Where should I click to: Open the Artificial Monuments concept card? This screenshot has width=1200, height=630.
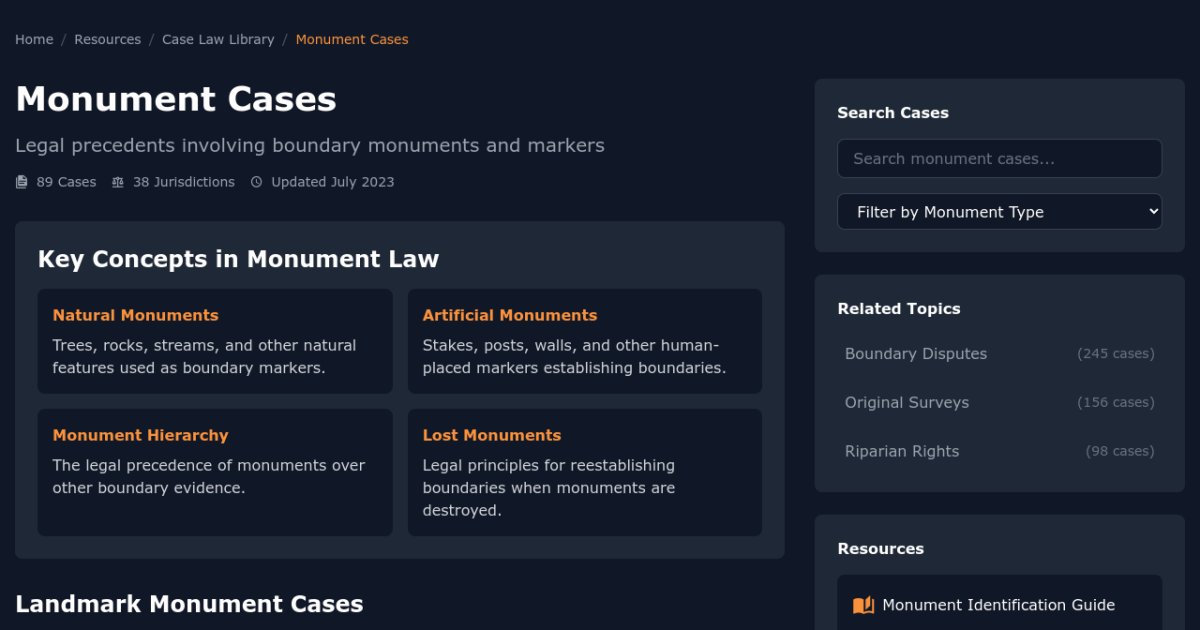tap(585, 342)
